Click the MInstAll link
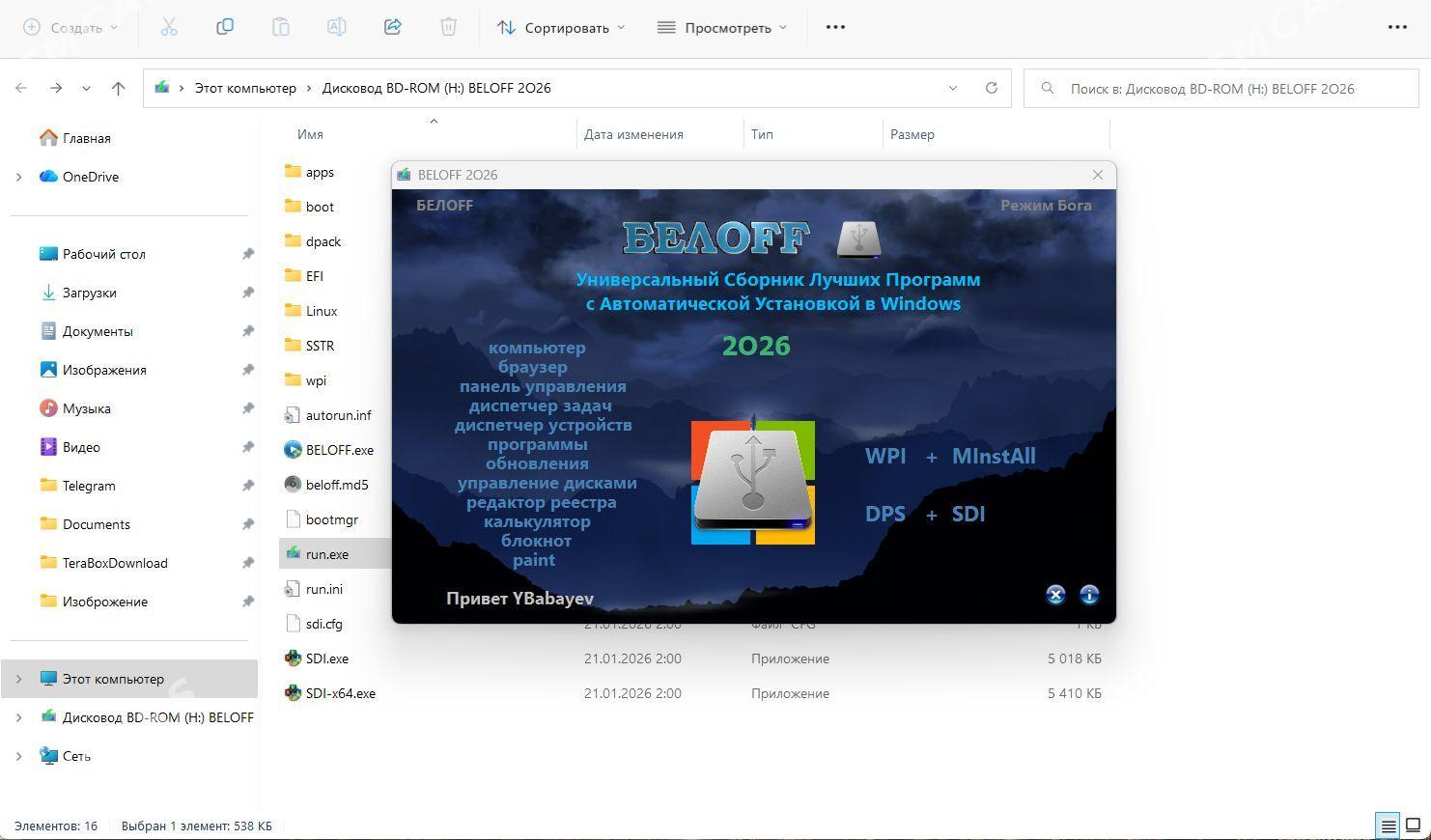Screen dimensions: 1431x840 click(x=993, y=456)
